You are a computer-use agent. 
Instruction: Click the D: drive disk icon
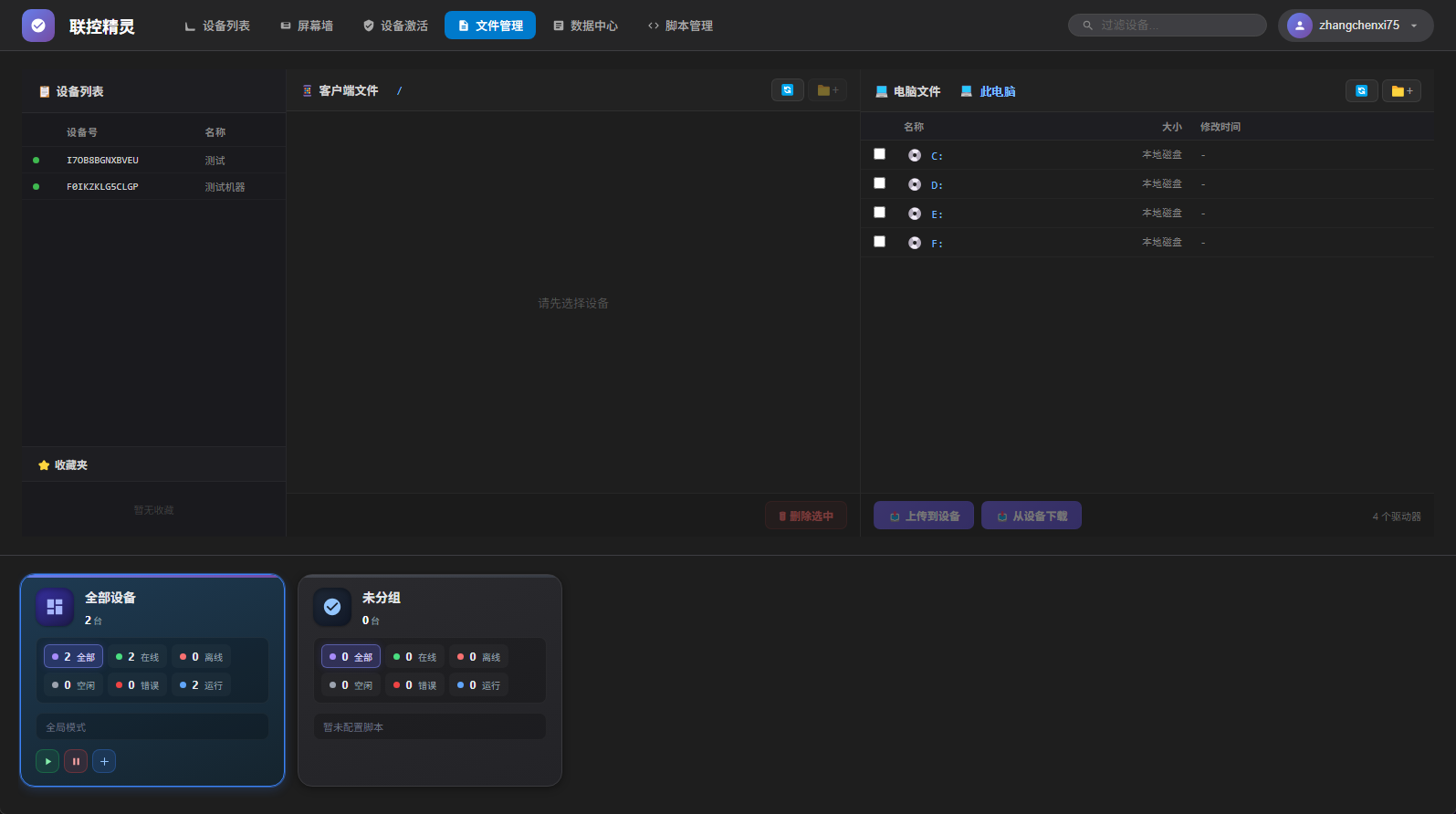(x=915, y=184)
